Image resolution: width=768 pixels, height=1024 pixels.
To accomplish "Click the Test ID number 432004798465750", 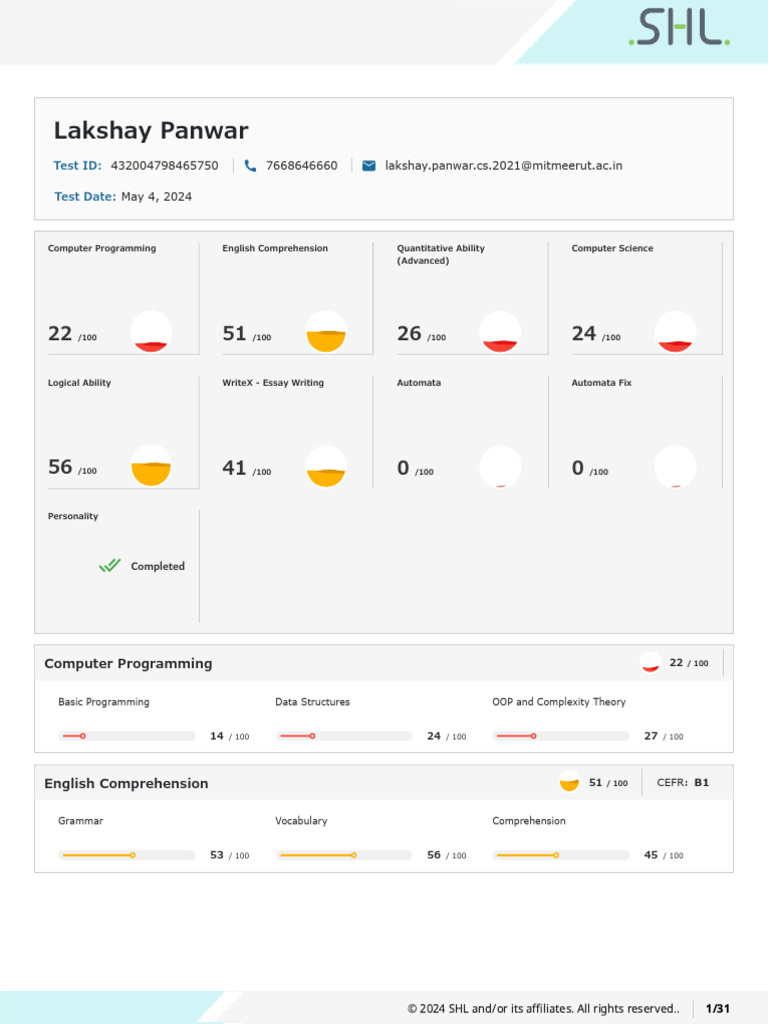I will click(x=164, y=166).
